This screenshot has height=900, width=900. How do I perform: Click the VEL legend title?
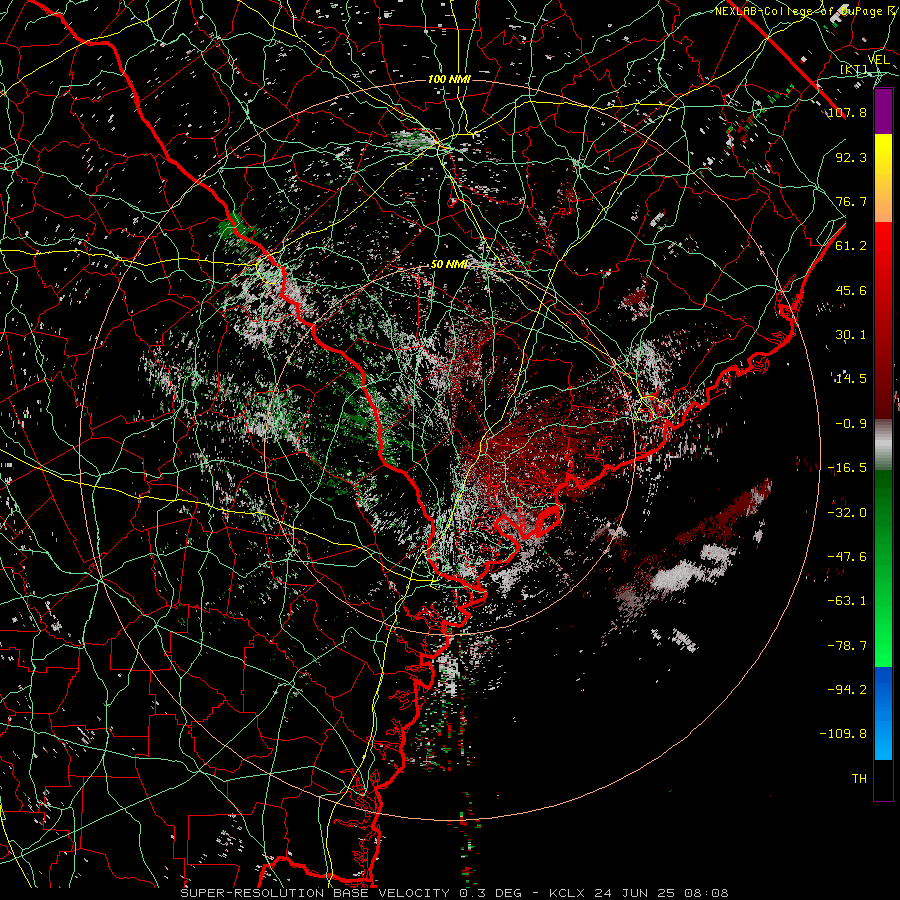pyautogui.click(x=879, y=60)
